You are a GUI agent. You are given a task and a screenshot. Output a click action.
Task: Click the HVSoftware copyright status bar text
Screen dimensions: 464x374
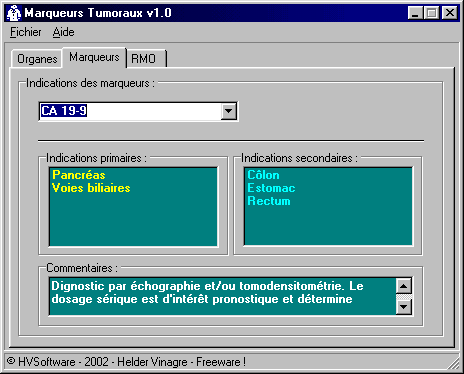point(126,362)
